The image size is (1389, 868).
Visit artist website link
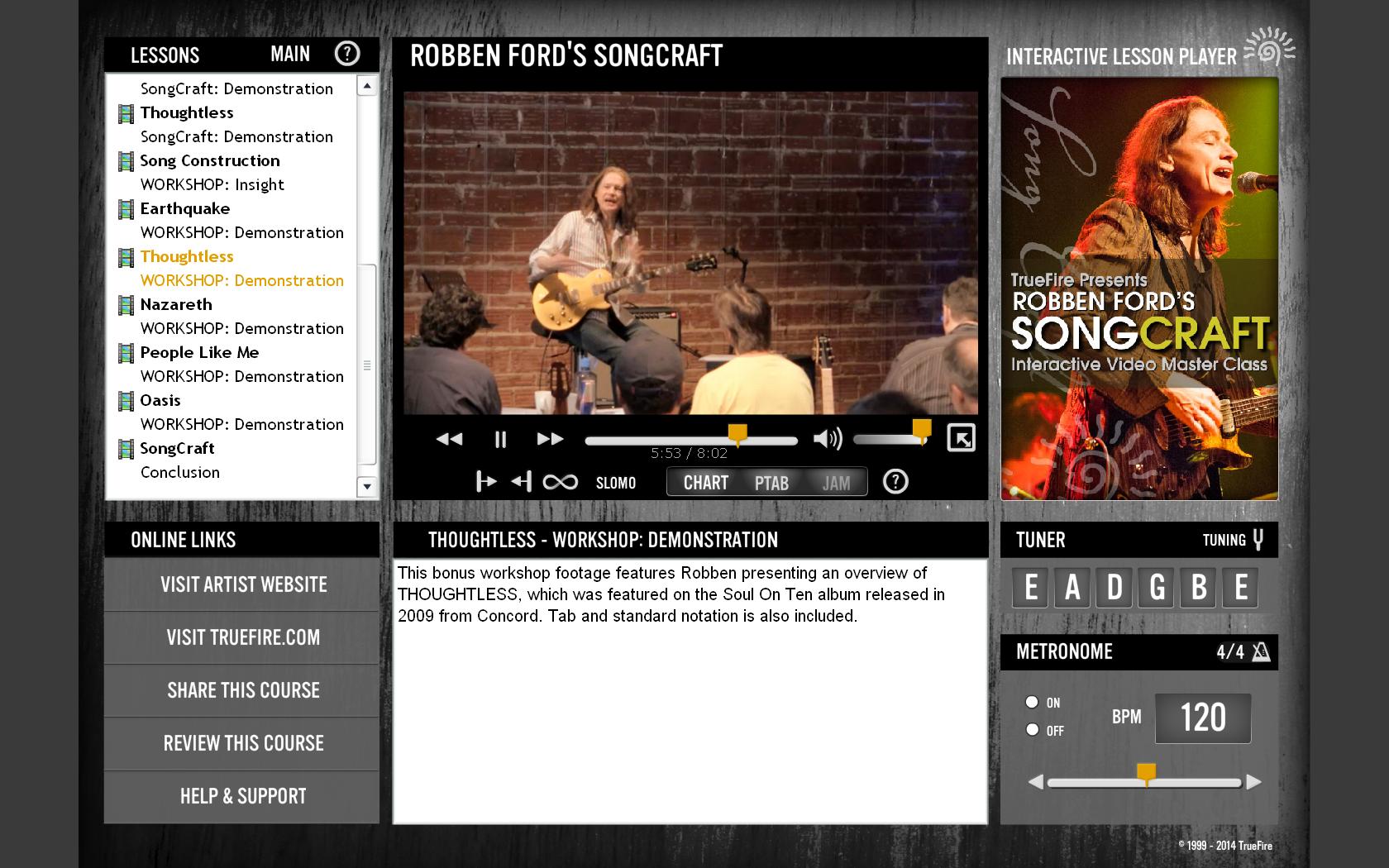coord(242,584)
